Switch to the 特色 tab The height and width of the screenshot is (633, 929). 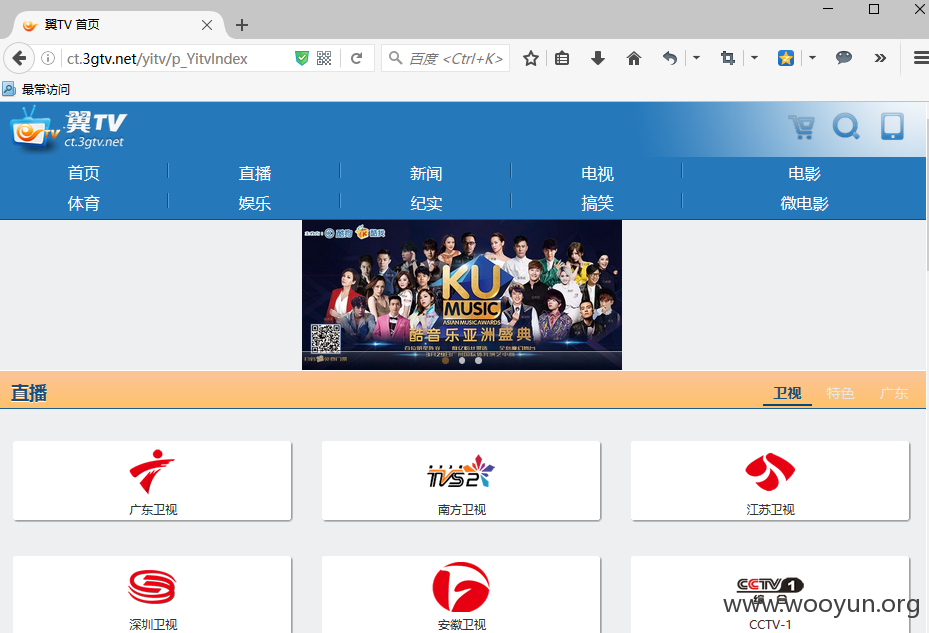(x=840, y=393)
